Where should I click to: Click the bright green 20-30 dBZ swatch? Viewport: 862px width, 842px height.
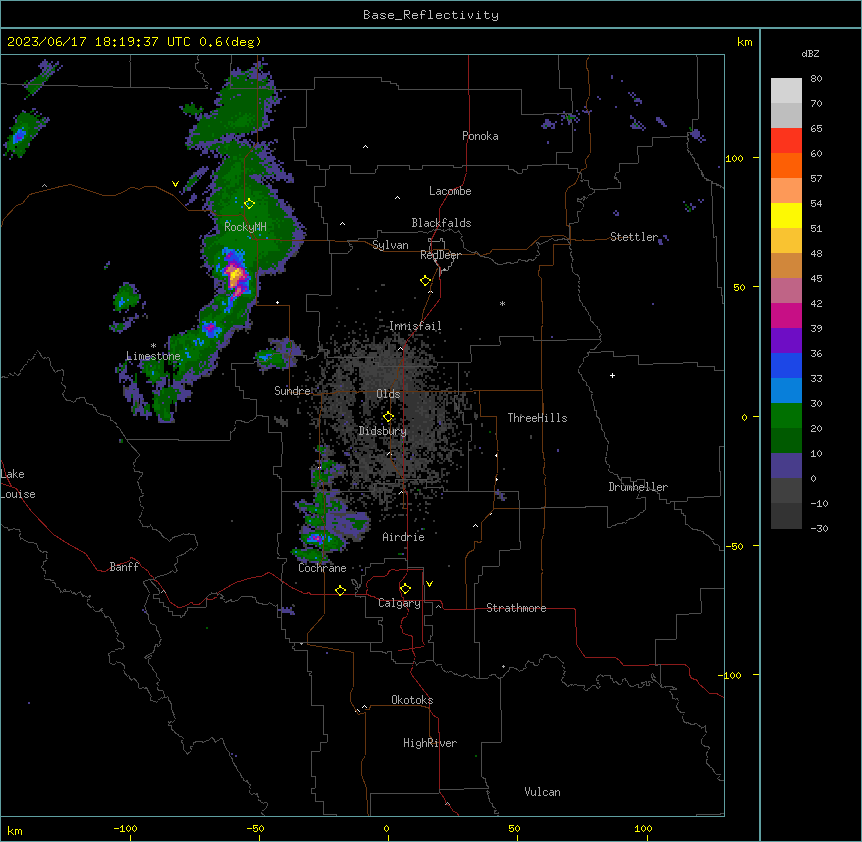786,416
